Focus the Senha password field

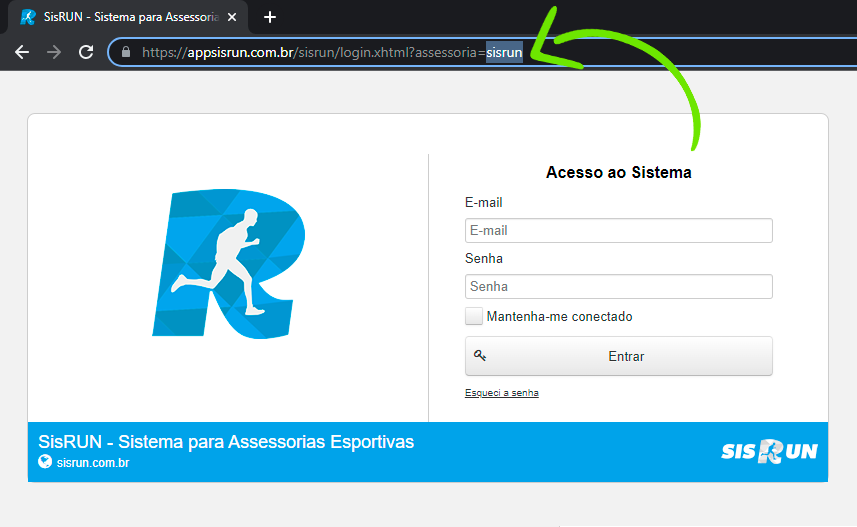(x=619, y=286)
